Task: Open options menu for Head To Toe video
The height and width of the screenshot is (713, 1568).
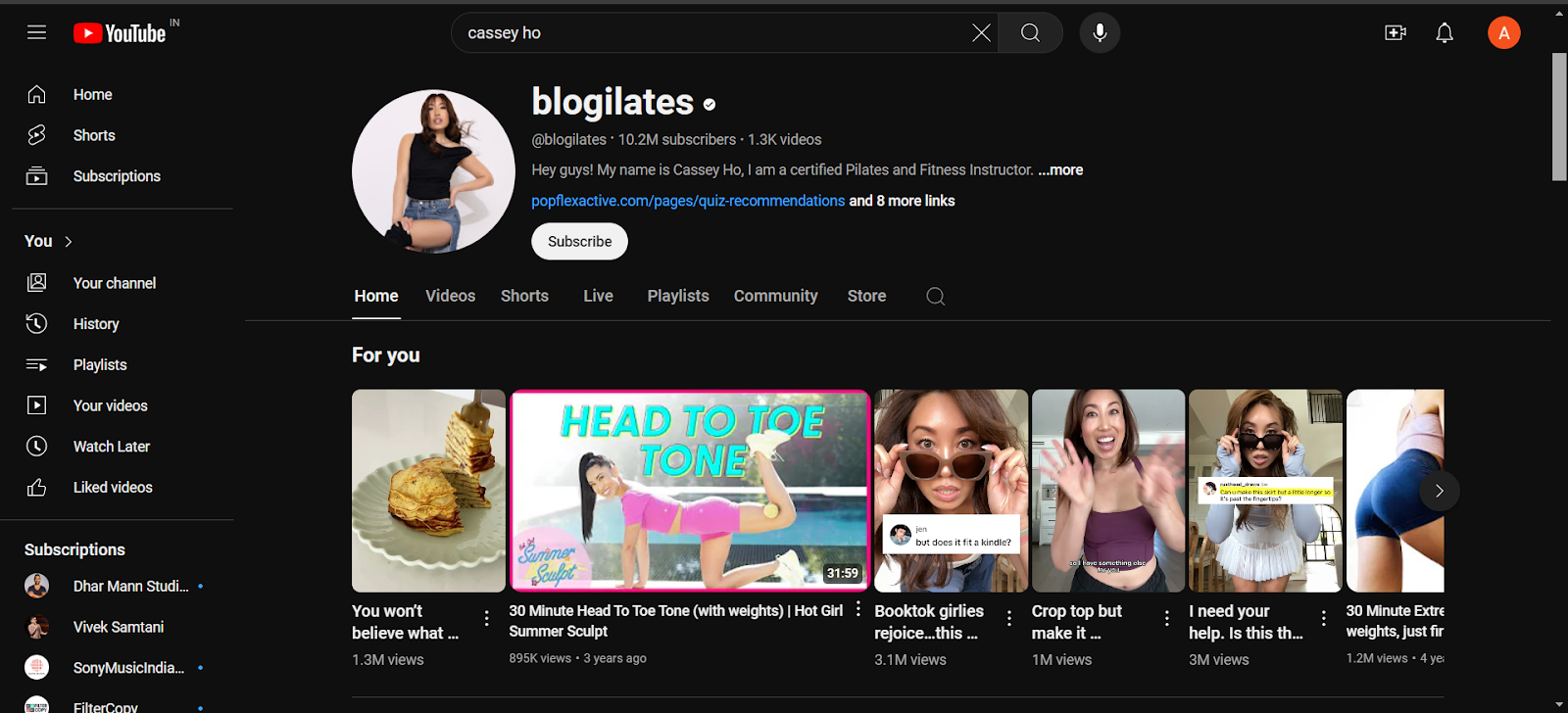Action: [x=858, y=609]
